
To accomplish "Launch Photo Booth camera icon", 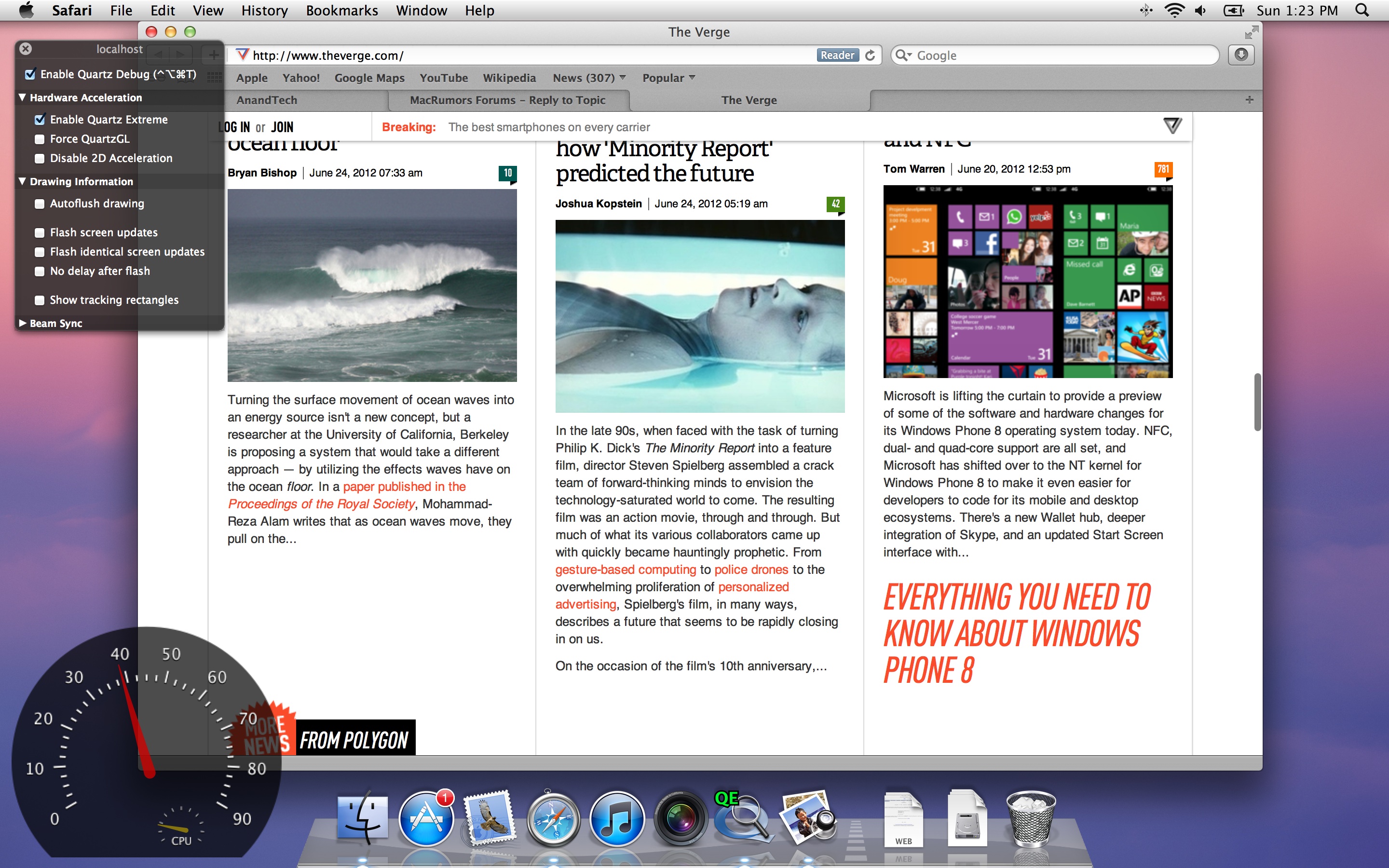I will [x=681, y=819].
